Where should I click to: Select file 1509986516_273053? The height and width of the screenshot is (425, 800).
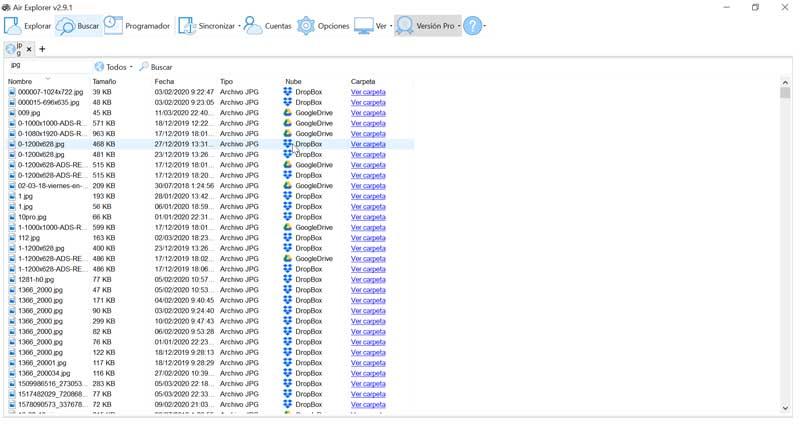[53, 384]
